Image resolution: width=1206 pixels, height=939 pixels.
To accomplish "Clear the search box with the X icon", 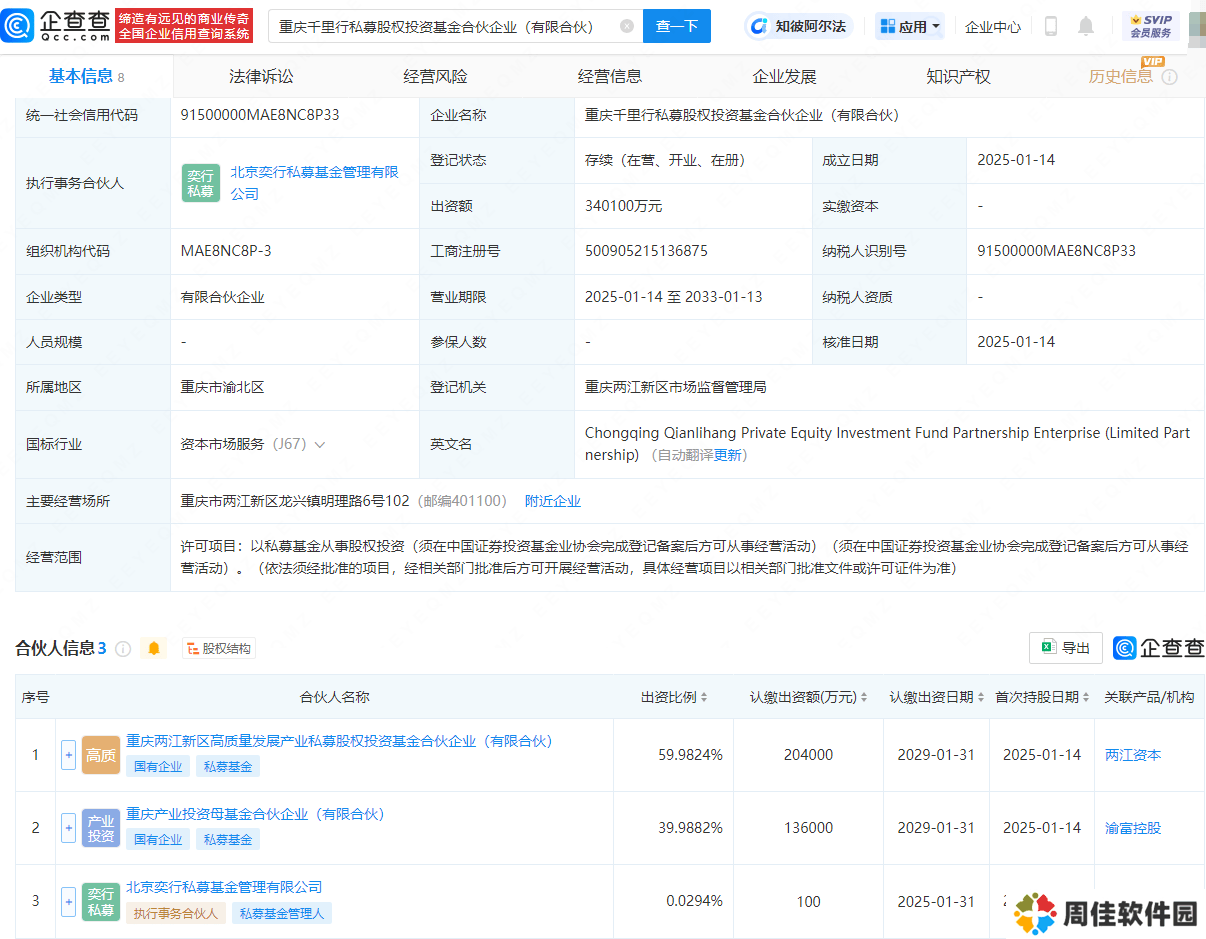I will (x=627, y=26).
